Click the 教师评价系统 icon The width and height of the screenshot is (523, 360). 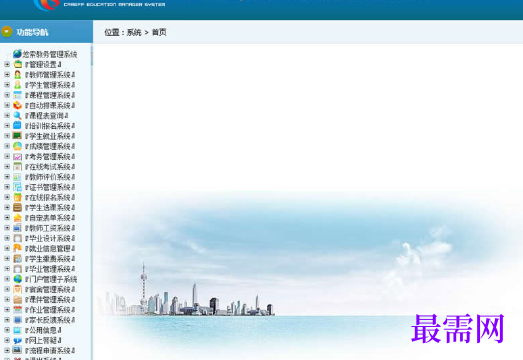[x=17, y=177]
